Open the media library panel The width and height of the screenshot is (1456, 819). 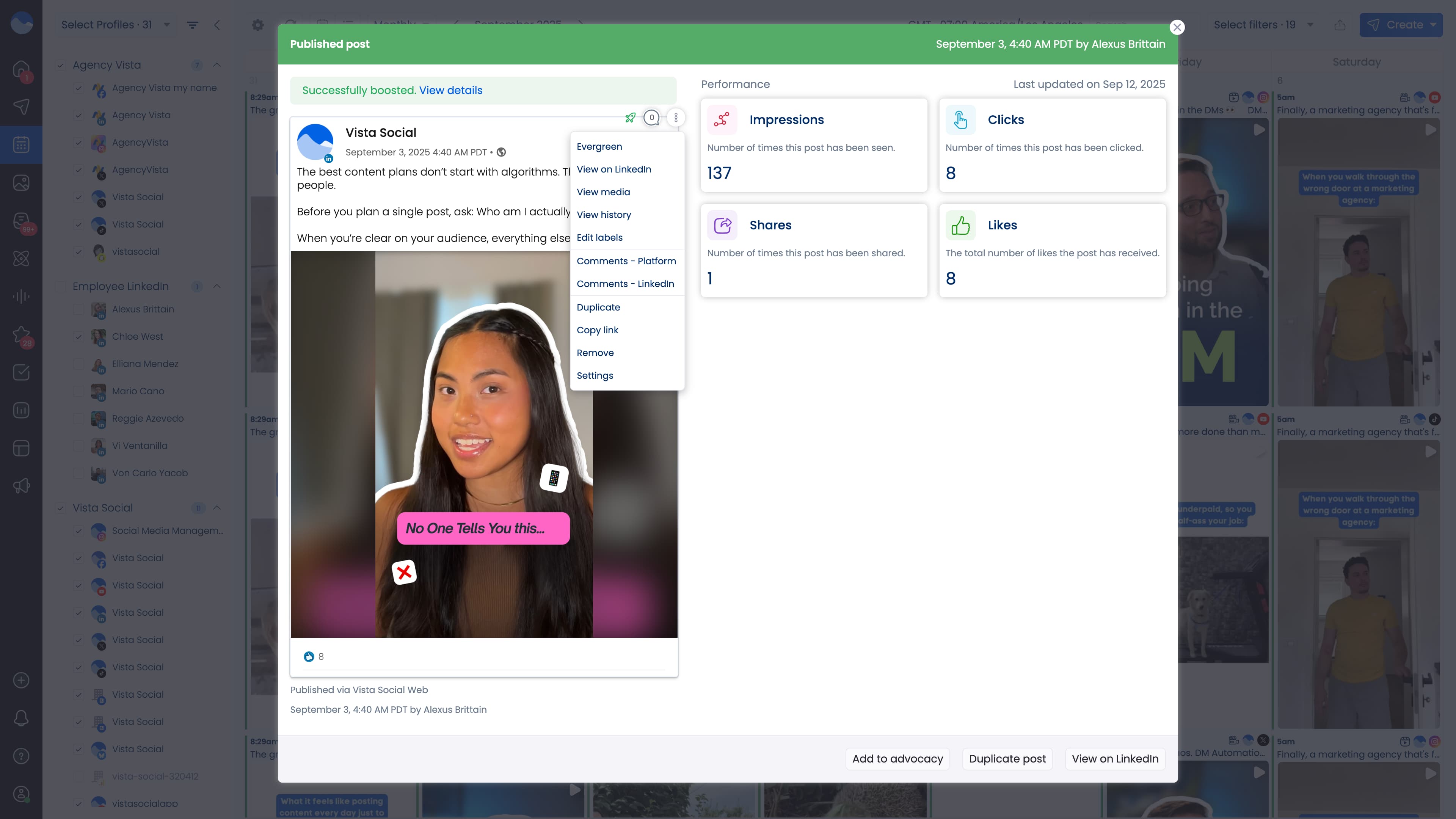(21, 182)
